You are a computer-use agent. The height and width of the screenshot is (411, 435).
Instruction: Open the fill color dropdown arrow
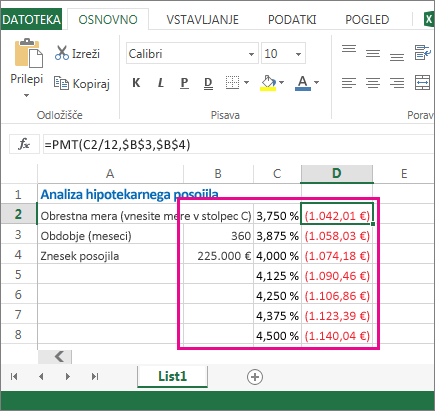[x=282, y=82]
